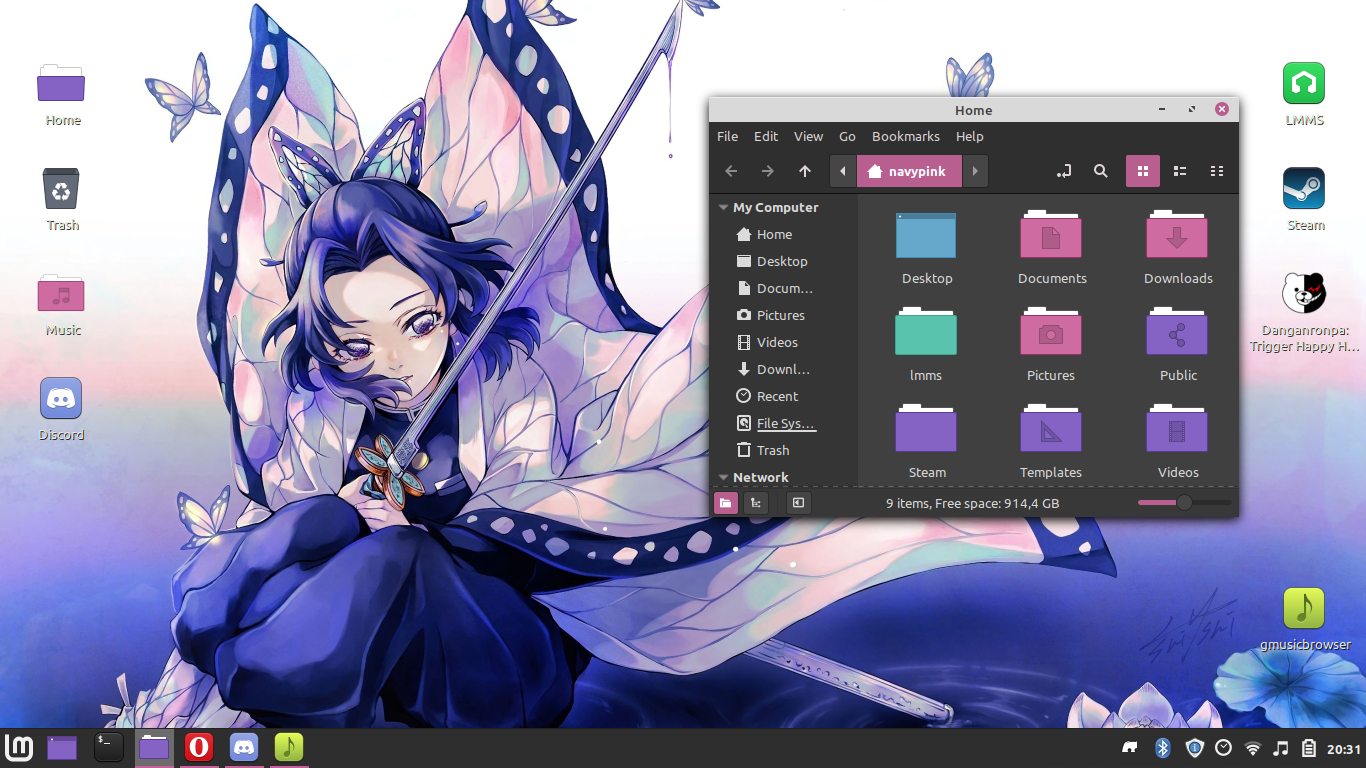
Task: Go forward using the right arrow button
Action: coord(767,171)
